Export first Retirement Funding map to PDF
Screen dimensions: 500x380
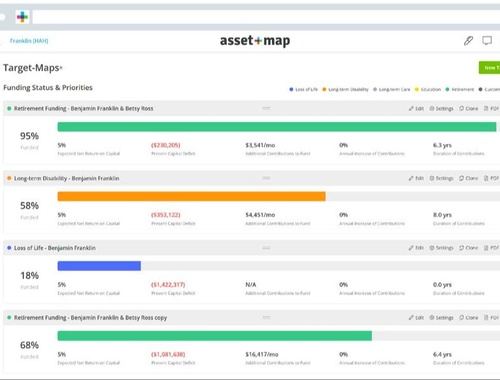click(491, 108)
